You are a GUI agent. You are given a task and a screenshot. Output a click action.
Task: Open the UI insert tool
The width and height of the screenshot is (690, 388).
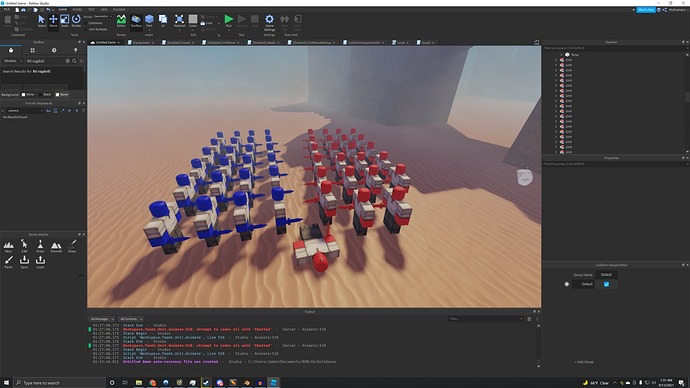coord(163,21)
